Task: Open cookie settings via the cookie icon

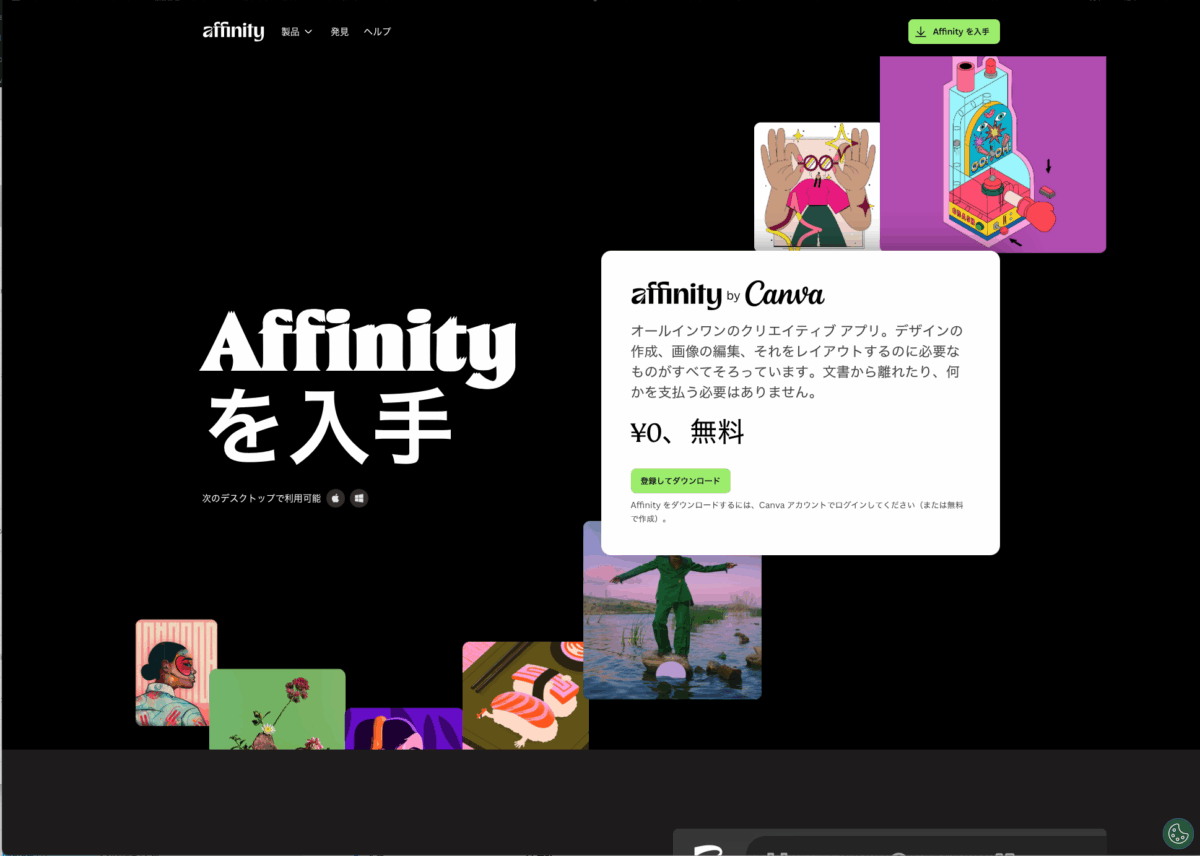Action: pos(1178,833)
